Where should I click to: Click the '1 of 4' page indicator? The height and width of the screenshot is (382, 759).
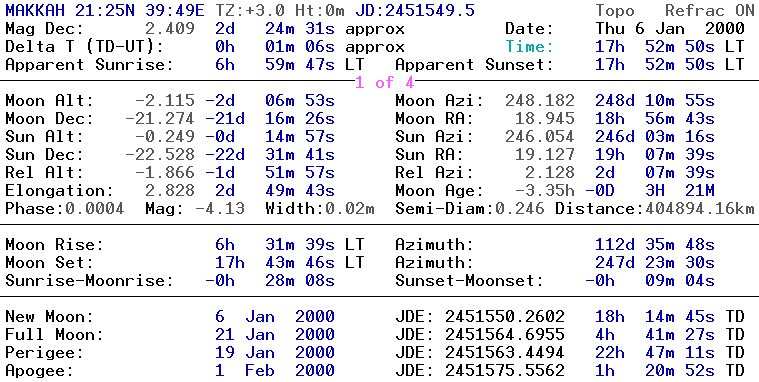pyautogui.click(x=385, y=83)
